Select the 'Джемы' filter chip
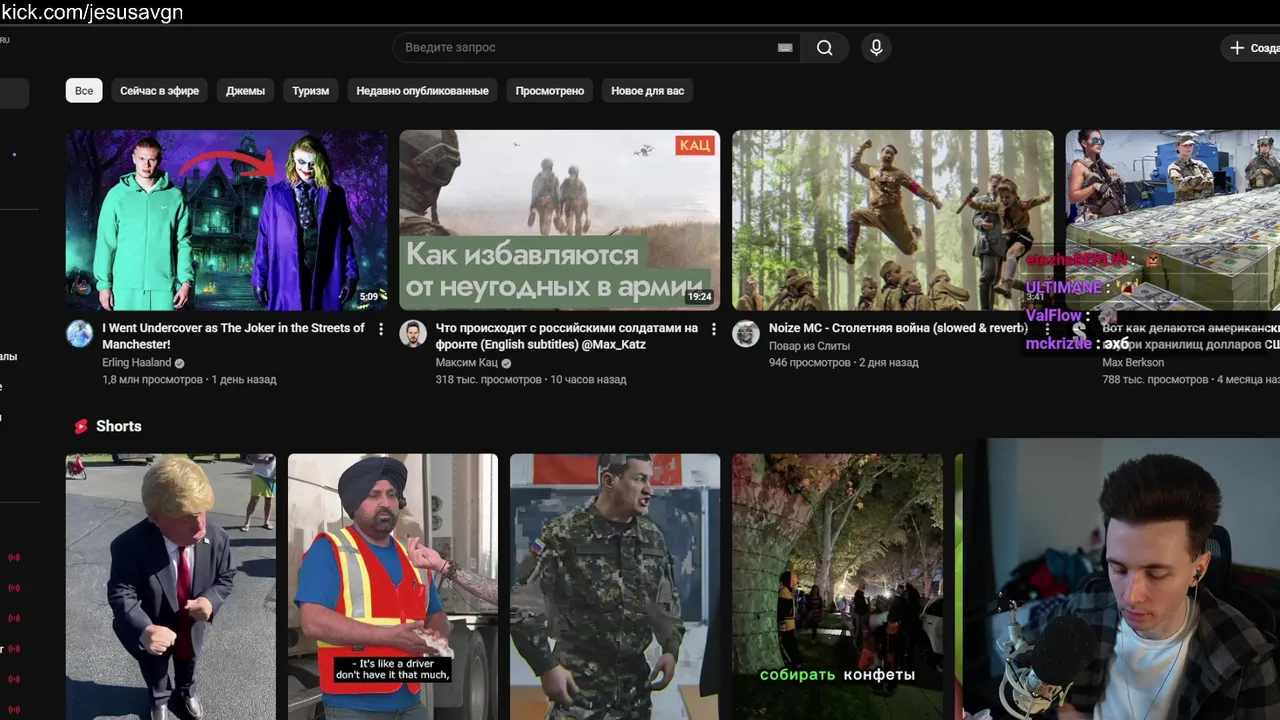 click(245, 91)
